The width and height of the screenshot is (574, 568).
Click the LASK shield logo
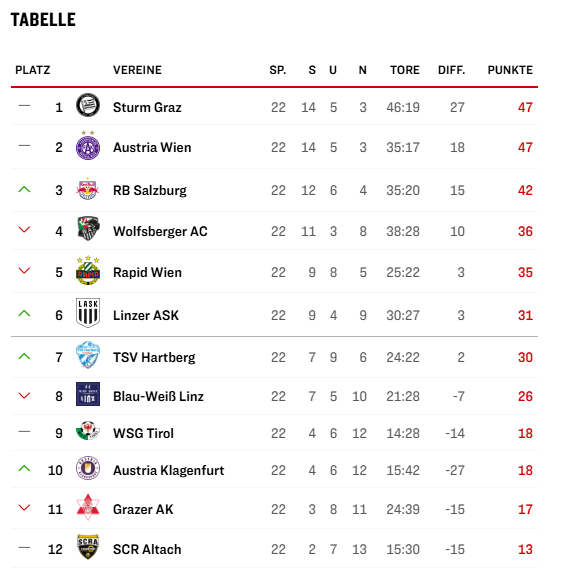[x=88, y=313]
